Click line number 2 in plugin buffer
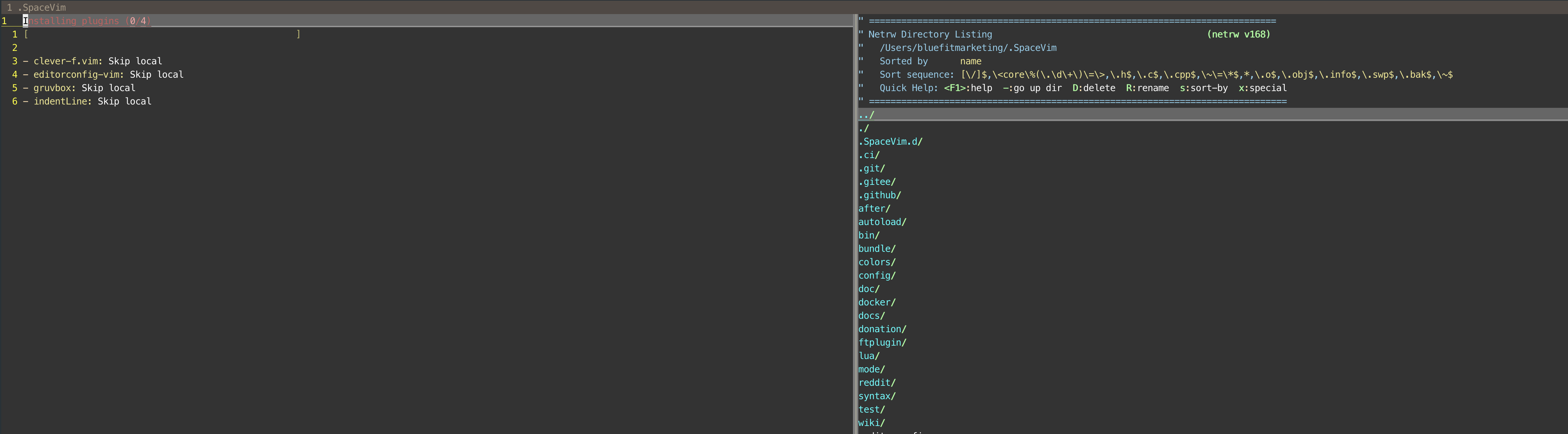This screenshot has height=434, width=1568. click(15, 48)
